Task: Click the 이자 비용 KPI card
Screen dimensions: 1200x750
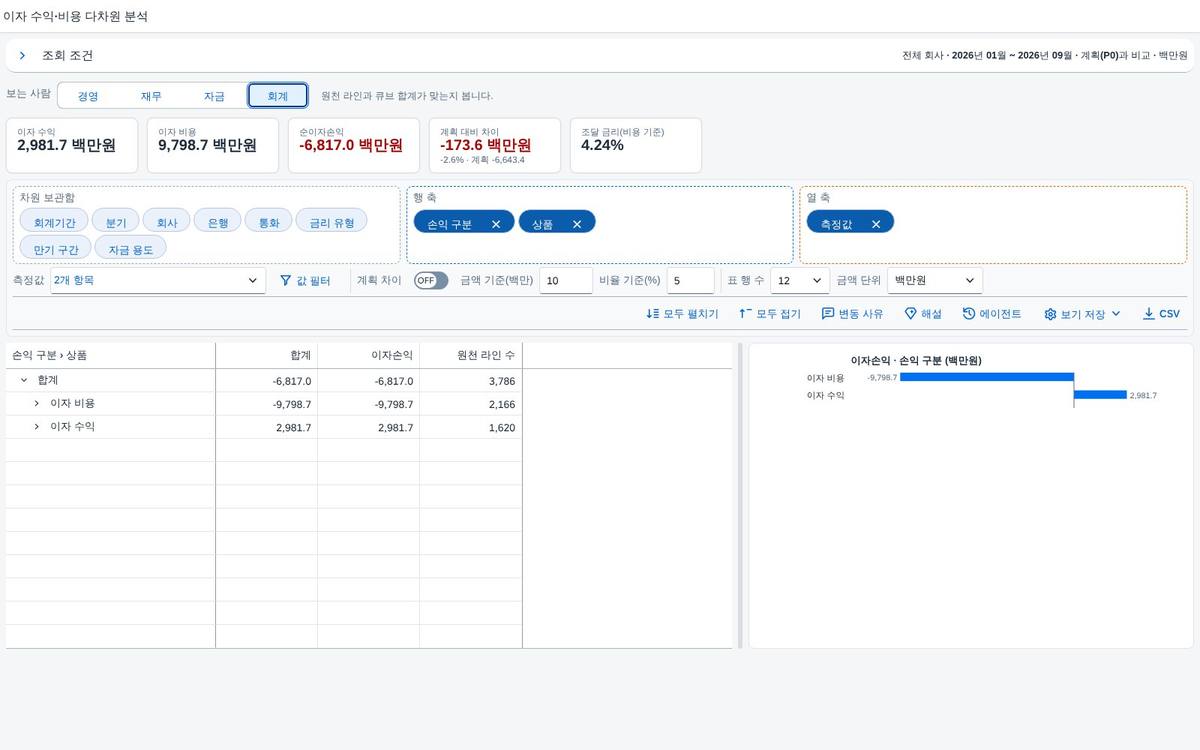Action: coord(214,145)
